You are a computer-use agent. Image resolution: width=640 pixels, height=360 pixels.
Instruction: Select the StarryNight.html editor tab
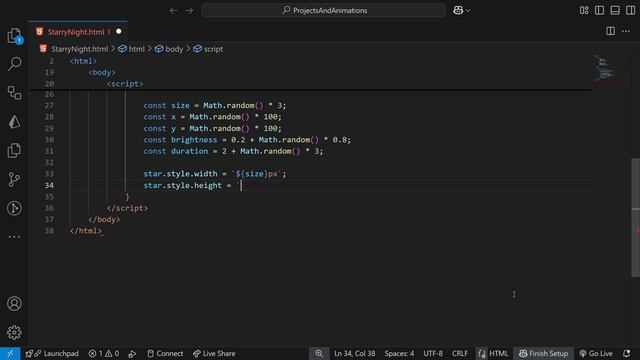pos(78,31)
